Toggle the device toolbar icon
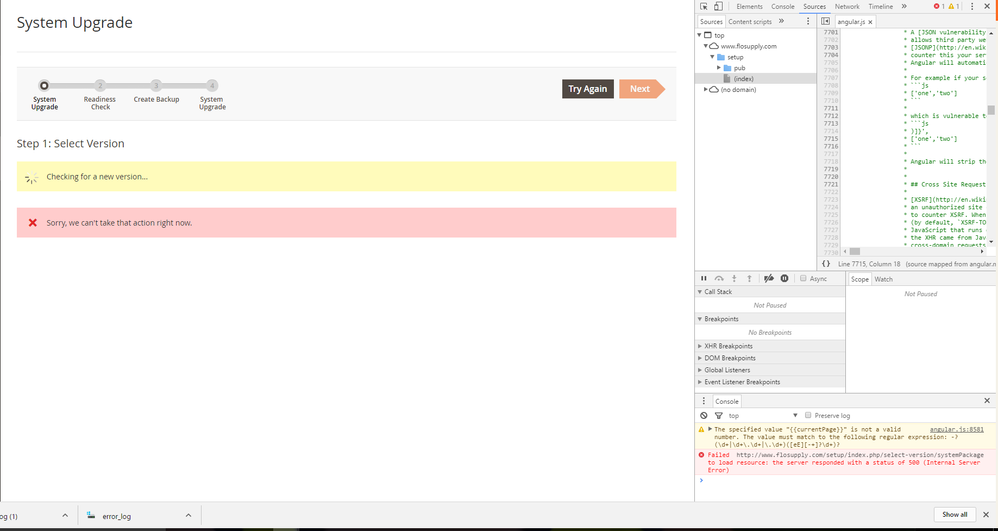998x531 pixels. (718, 7)
